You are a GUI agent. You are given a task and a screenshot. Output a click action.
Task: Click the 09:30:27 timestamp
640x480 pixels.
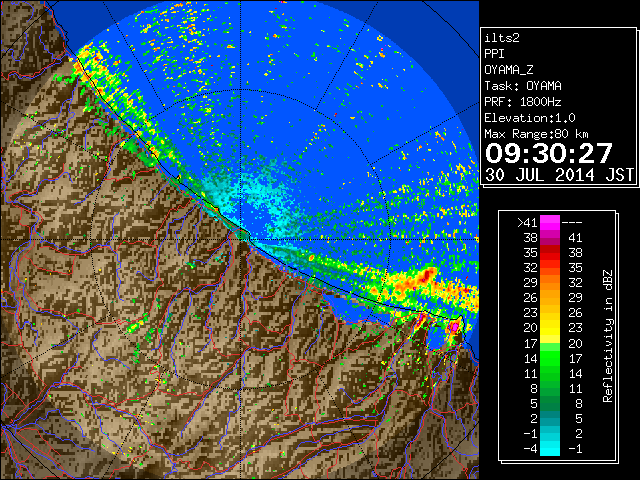(x=549, y=153)
